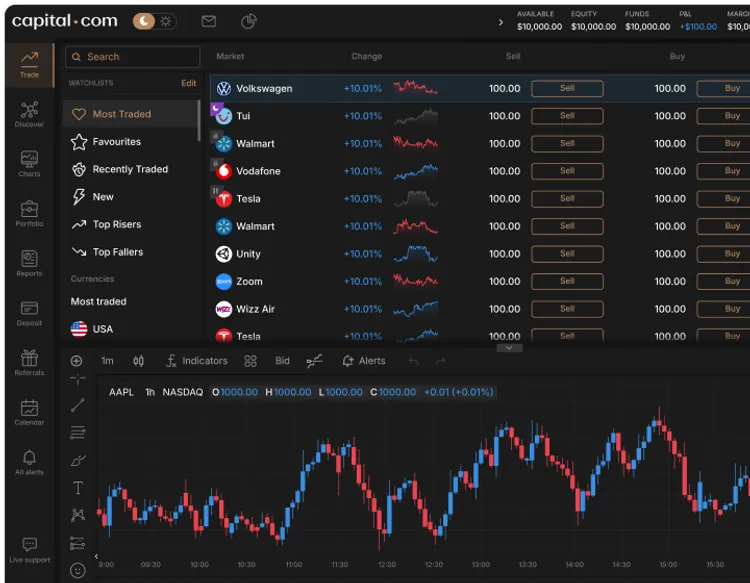Image resolution: width=750 pixels, height=583 pixels.
Task: Select the horizontal lines Fibonacci tool
Action: tap(77, 432)
